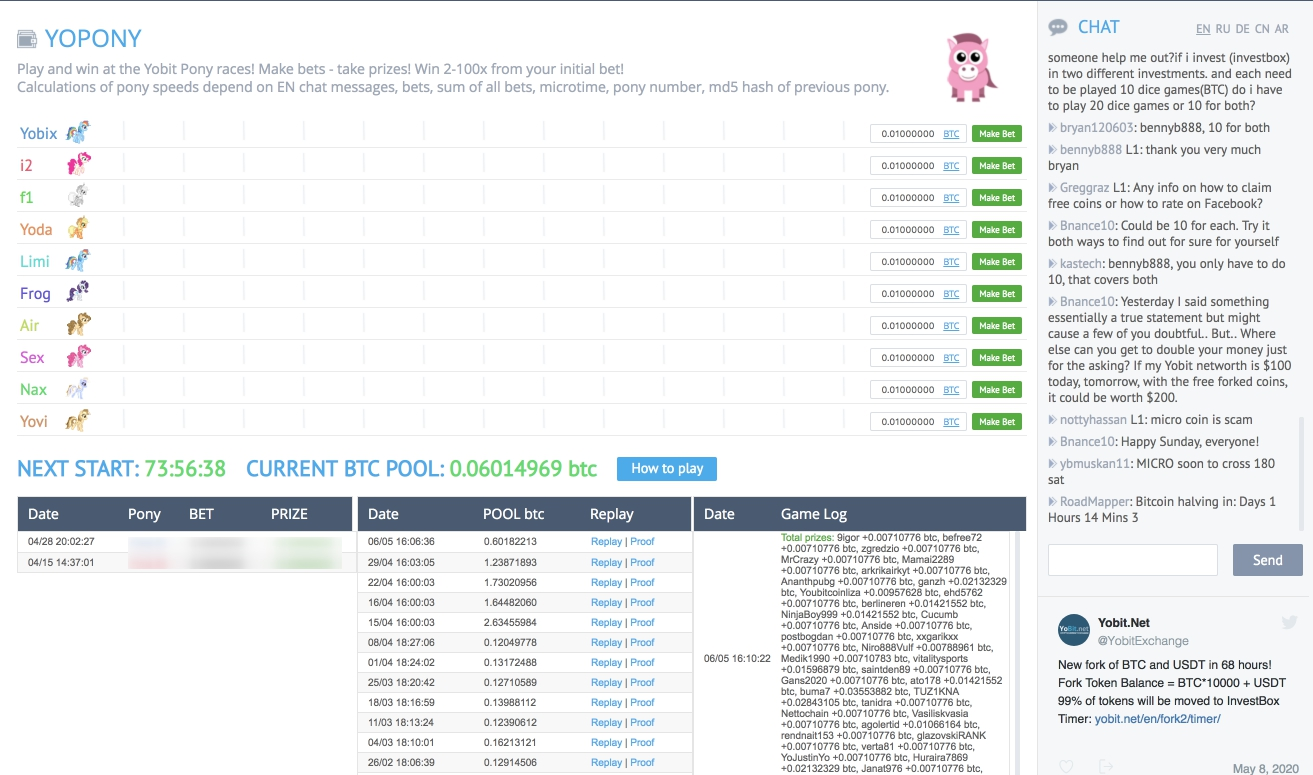This screenshot has width=1313, height=775.
Task: Click reply arrow beside bryan120603
Action: 1052,128
